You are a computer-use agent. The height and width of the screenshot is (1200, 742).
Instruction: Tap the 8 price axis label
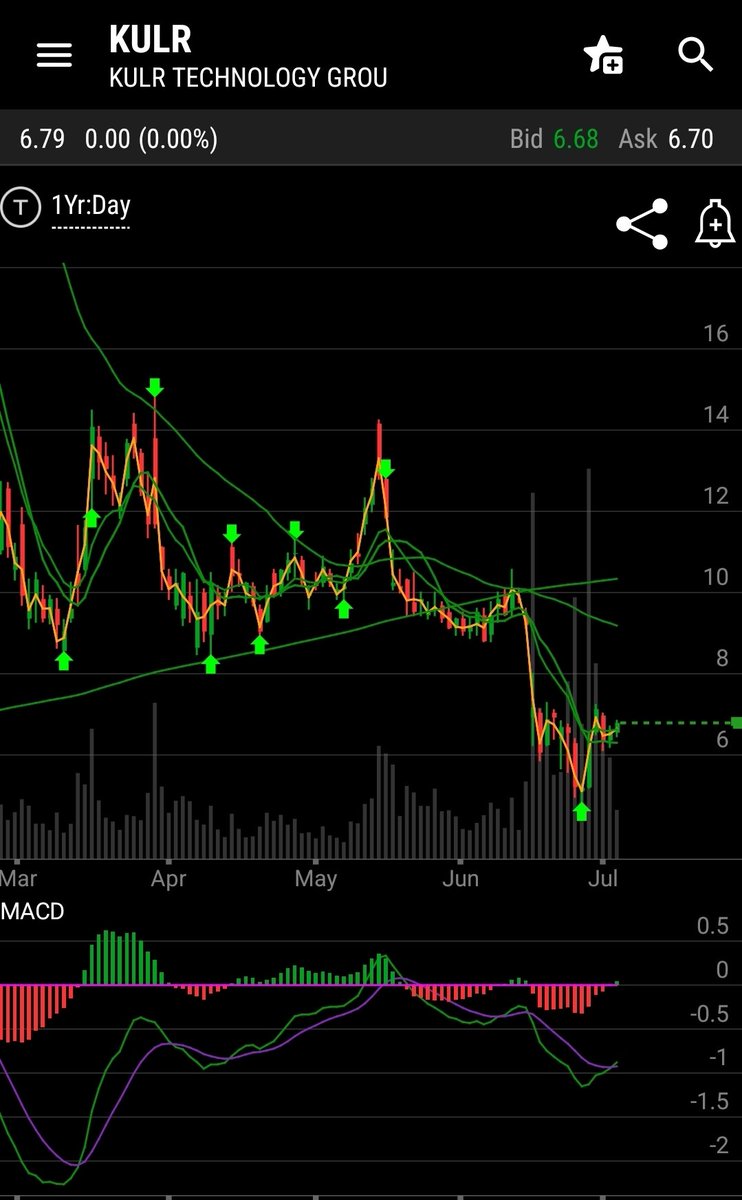722,658
